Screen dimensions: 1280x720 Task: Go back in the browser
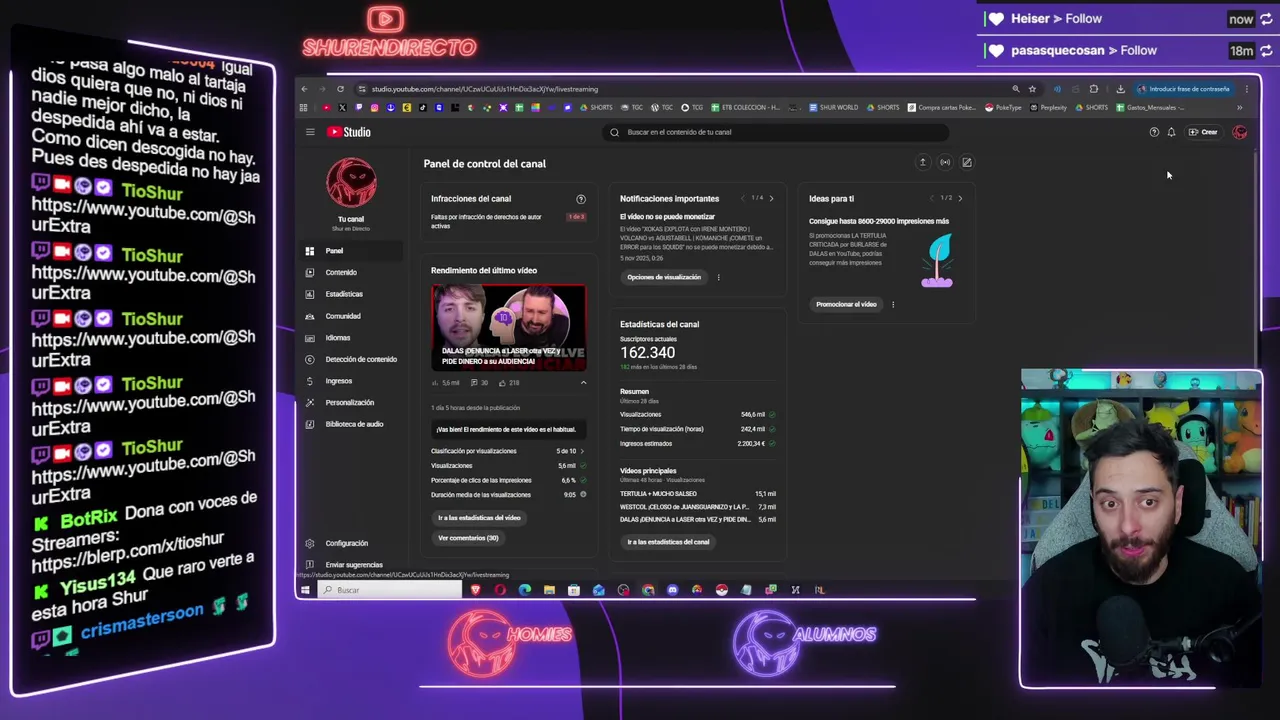(305, 89)
